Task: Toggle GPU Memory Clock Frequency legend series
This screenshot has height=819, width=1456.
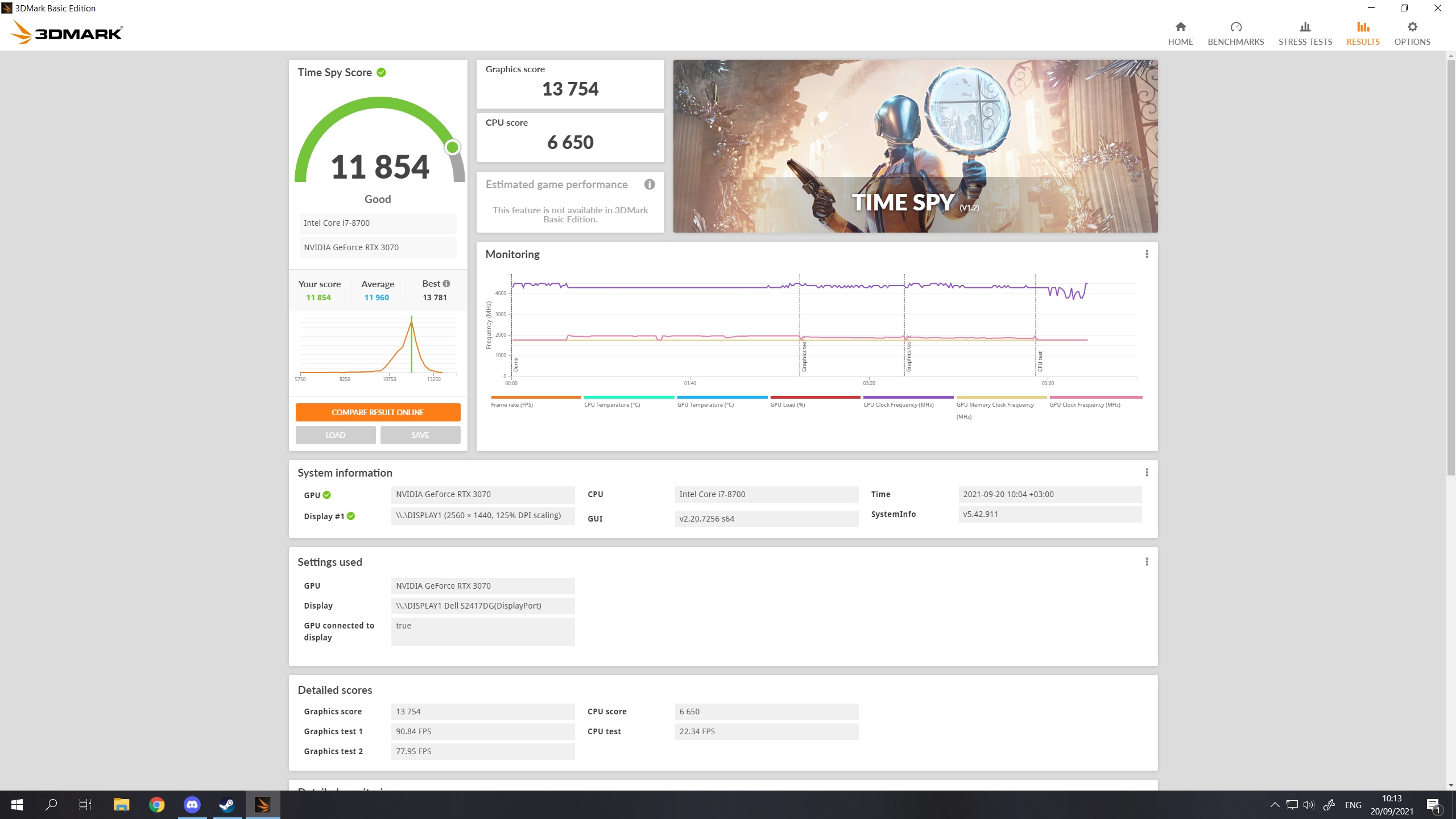Action: tap(1002, 408)
